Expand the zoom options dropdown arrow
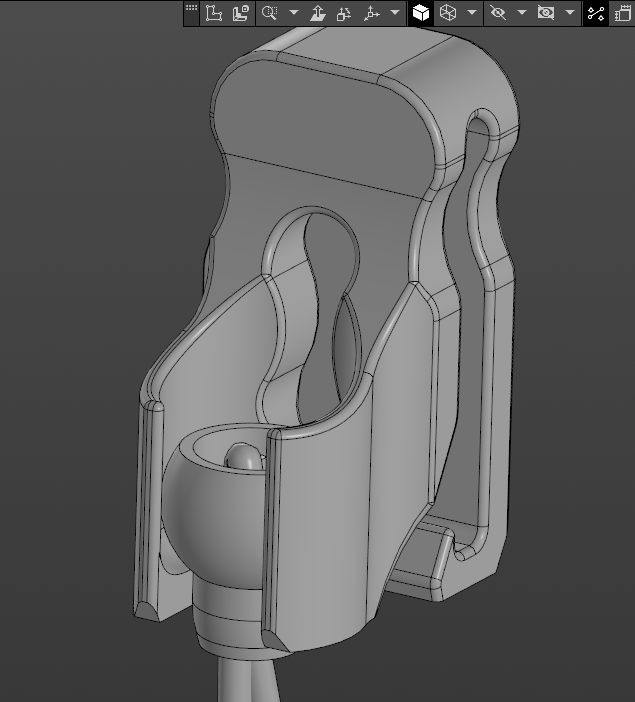The height and width of the screenshot is (702, 635). [294, 13]
